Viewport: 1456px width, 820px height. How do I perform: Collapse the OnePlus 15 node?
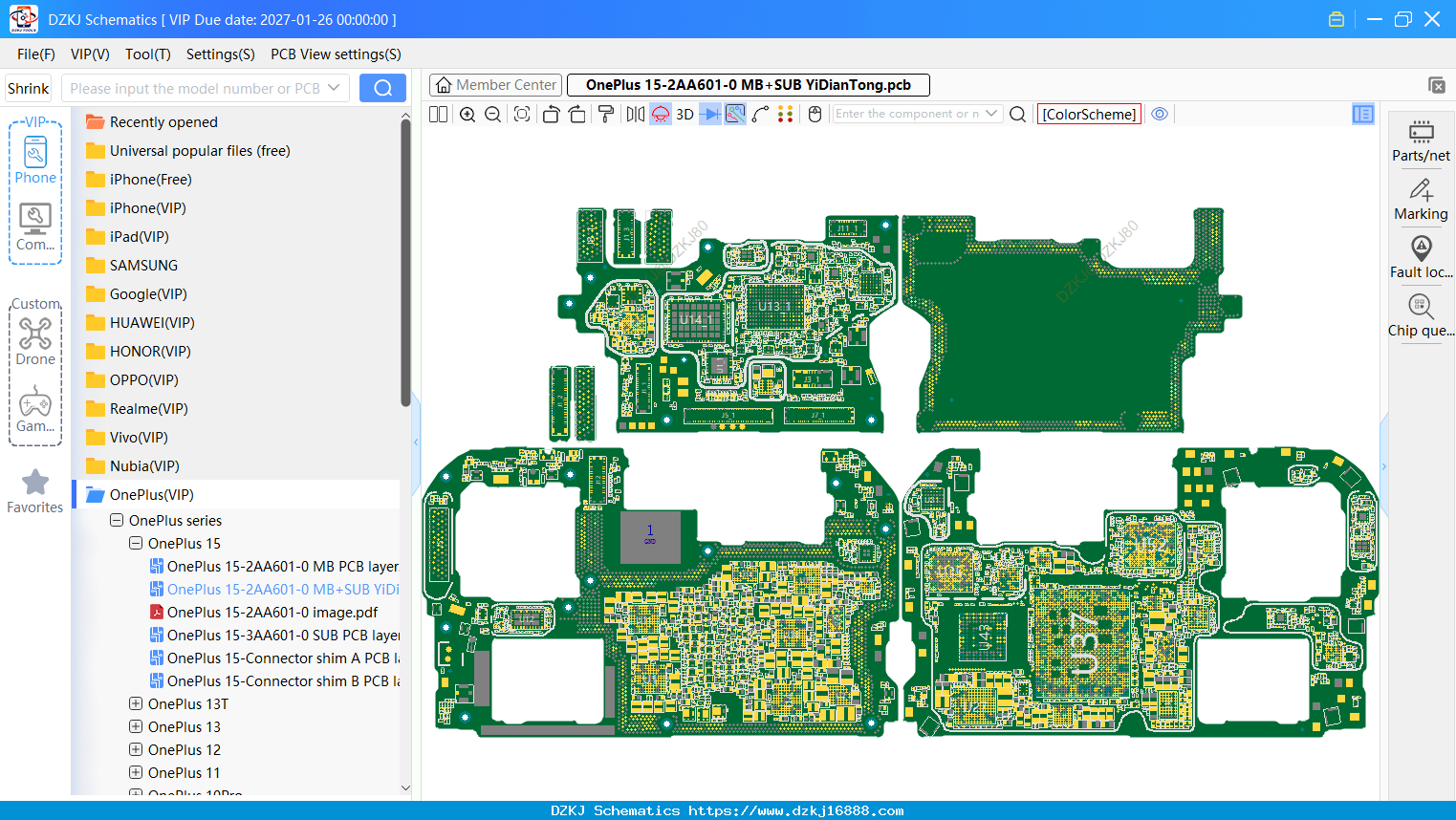click(x=136, y=544)
